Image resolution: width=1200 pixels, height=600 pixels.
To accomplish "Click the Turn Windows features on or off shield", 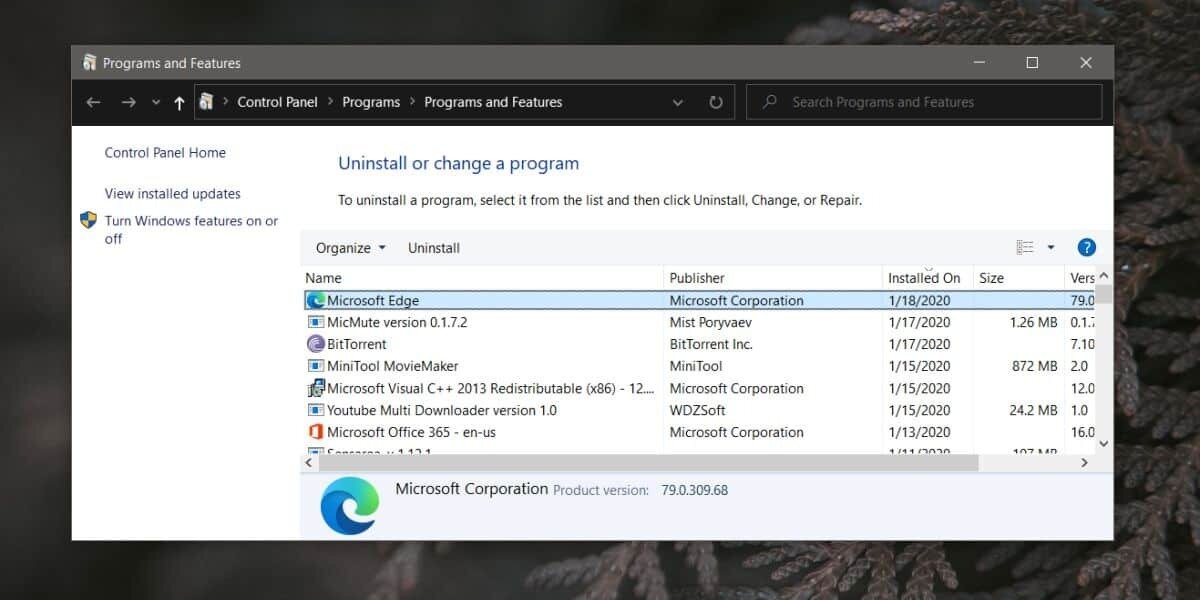I will coord(90,221).
